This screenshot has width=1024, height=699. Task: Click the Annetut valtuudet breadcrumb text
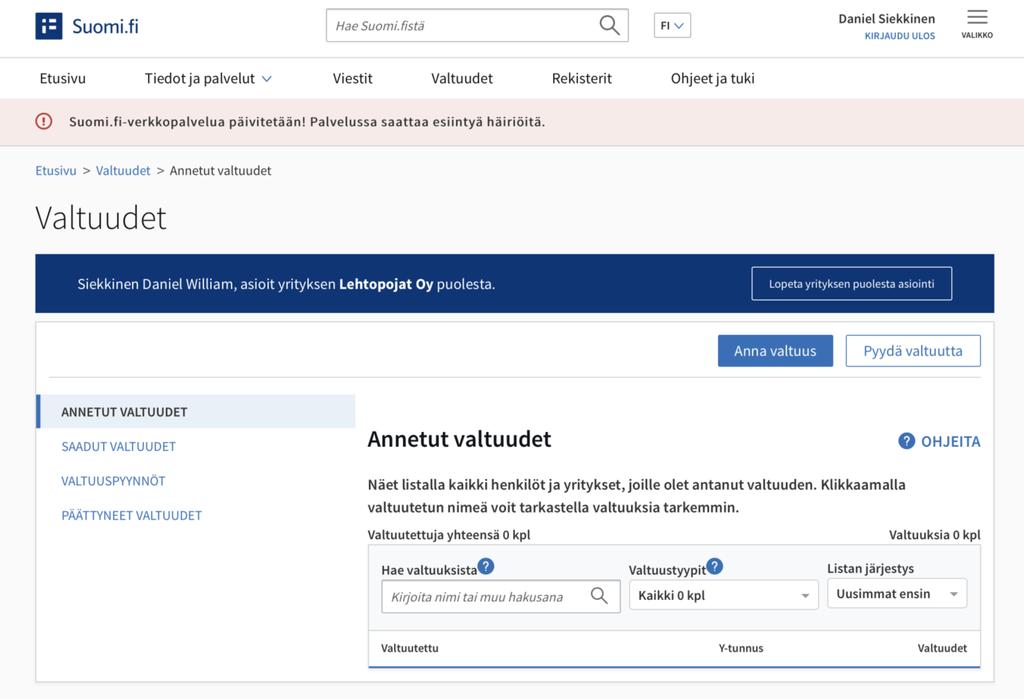[x=220, y=171]
